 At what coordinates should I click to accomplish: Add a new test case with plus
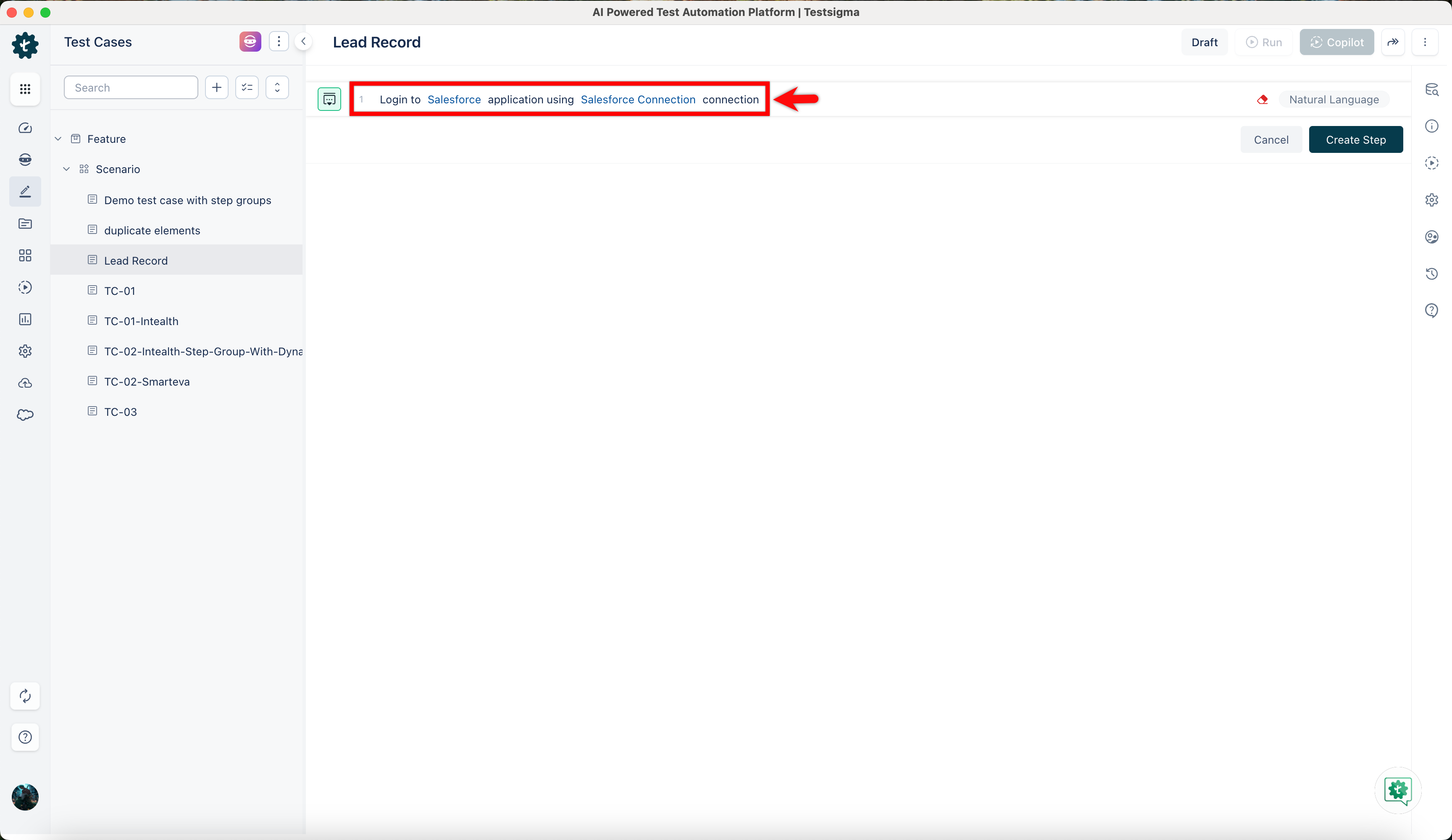pyautogui.click(x=217, y=88)
